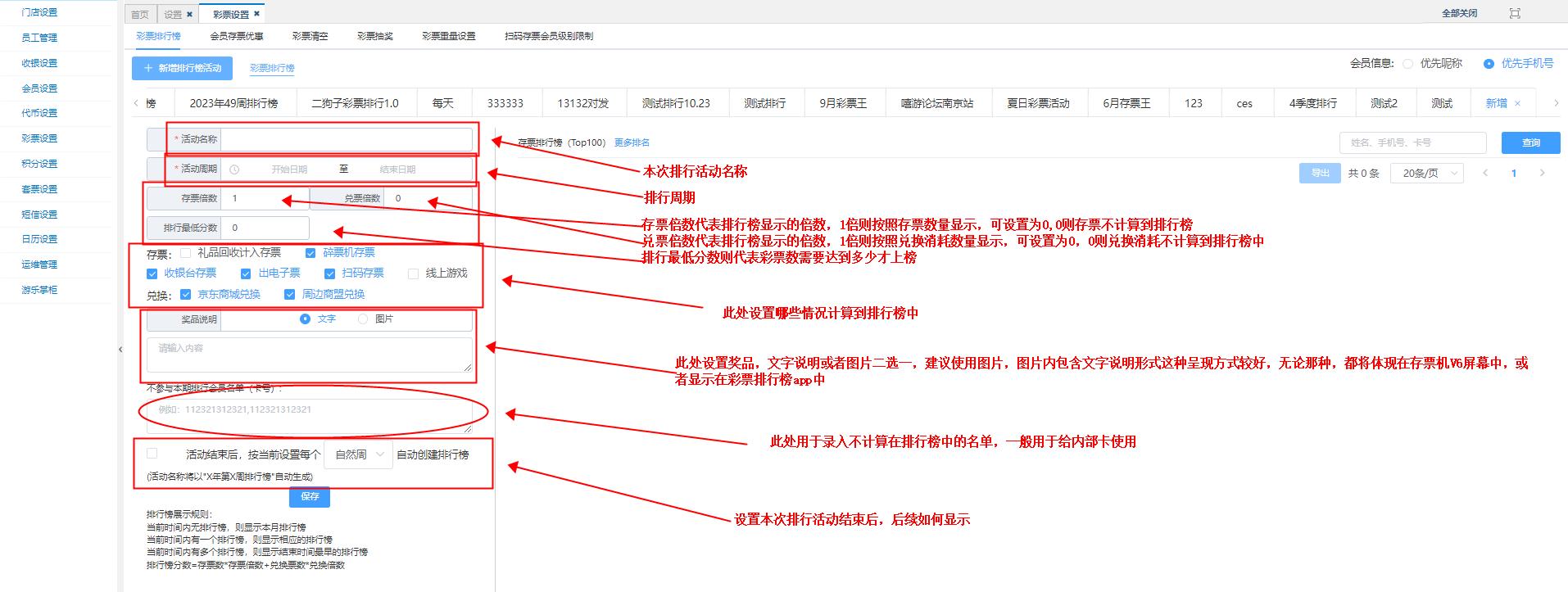Click the clock icon in 活动周期 field

tap(234, 169)
